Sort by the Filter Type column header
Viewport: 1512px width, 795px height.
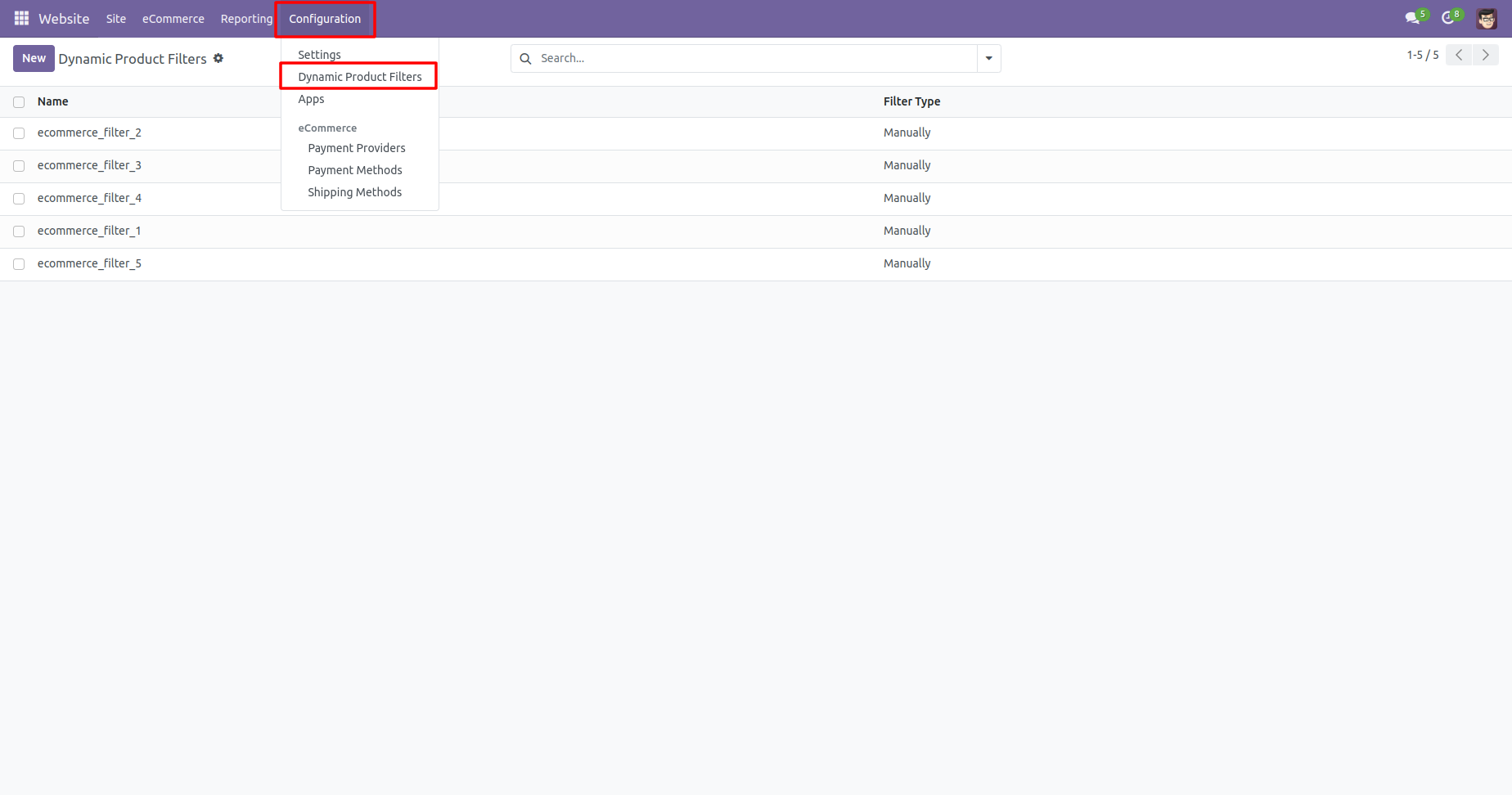point(911,101)
